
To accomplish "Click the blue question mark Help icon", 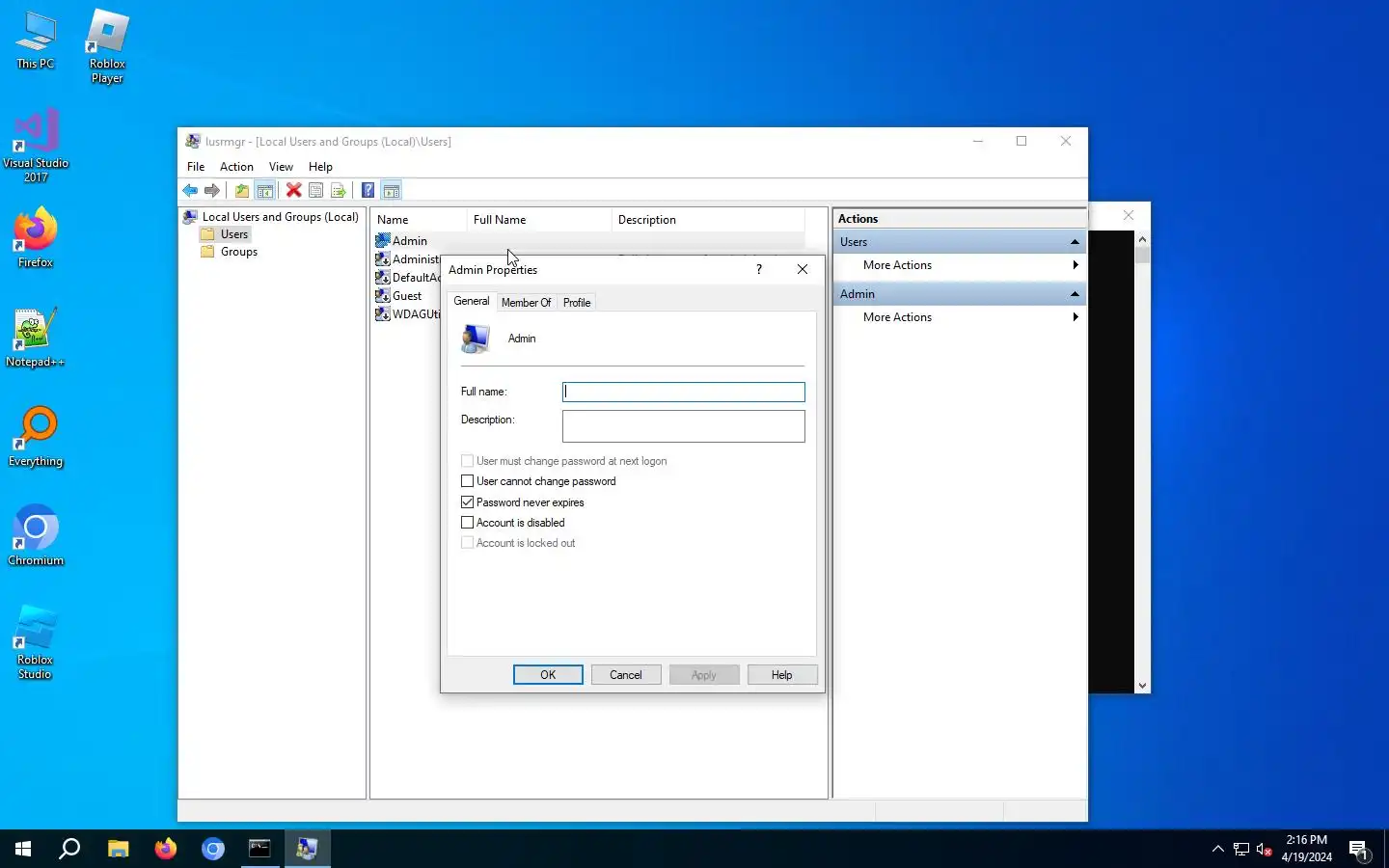I will [x=368, y=191].
